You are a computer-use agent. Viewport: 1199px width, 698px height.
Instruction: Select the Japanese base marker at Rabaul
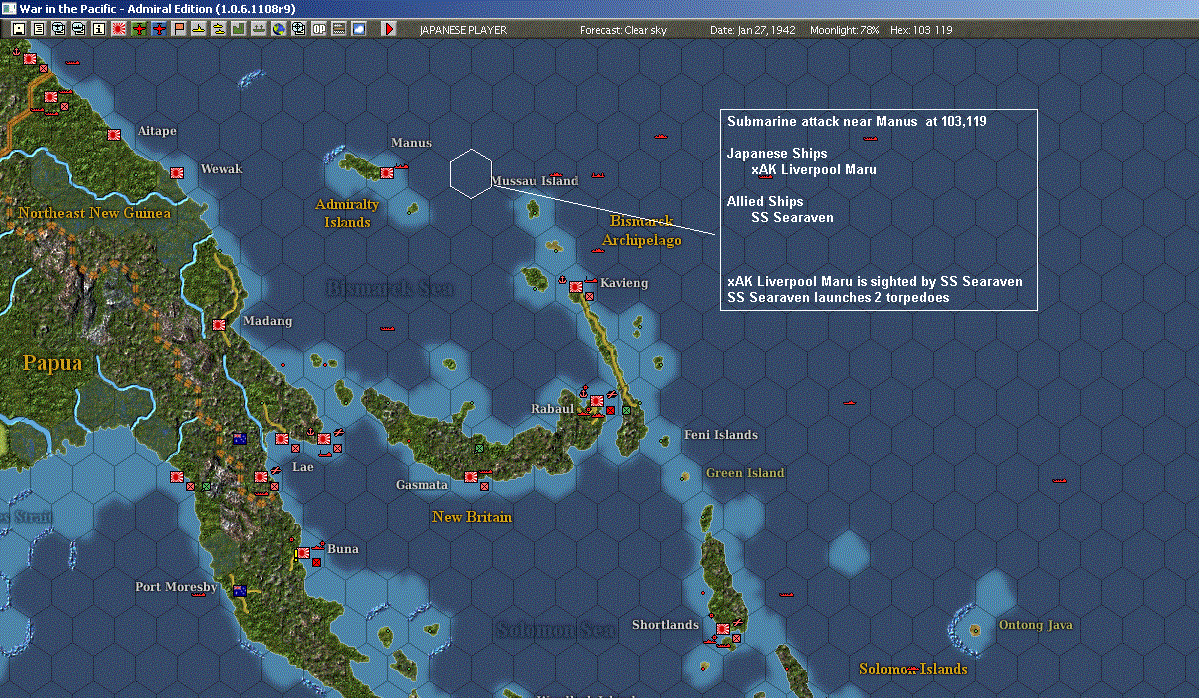596,401
